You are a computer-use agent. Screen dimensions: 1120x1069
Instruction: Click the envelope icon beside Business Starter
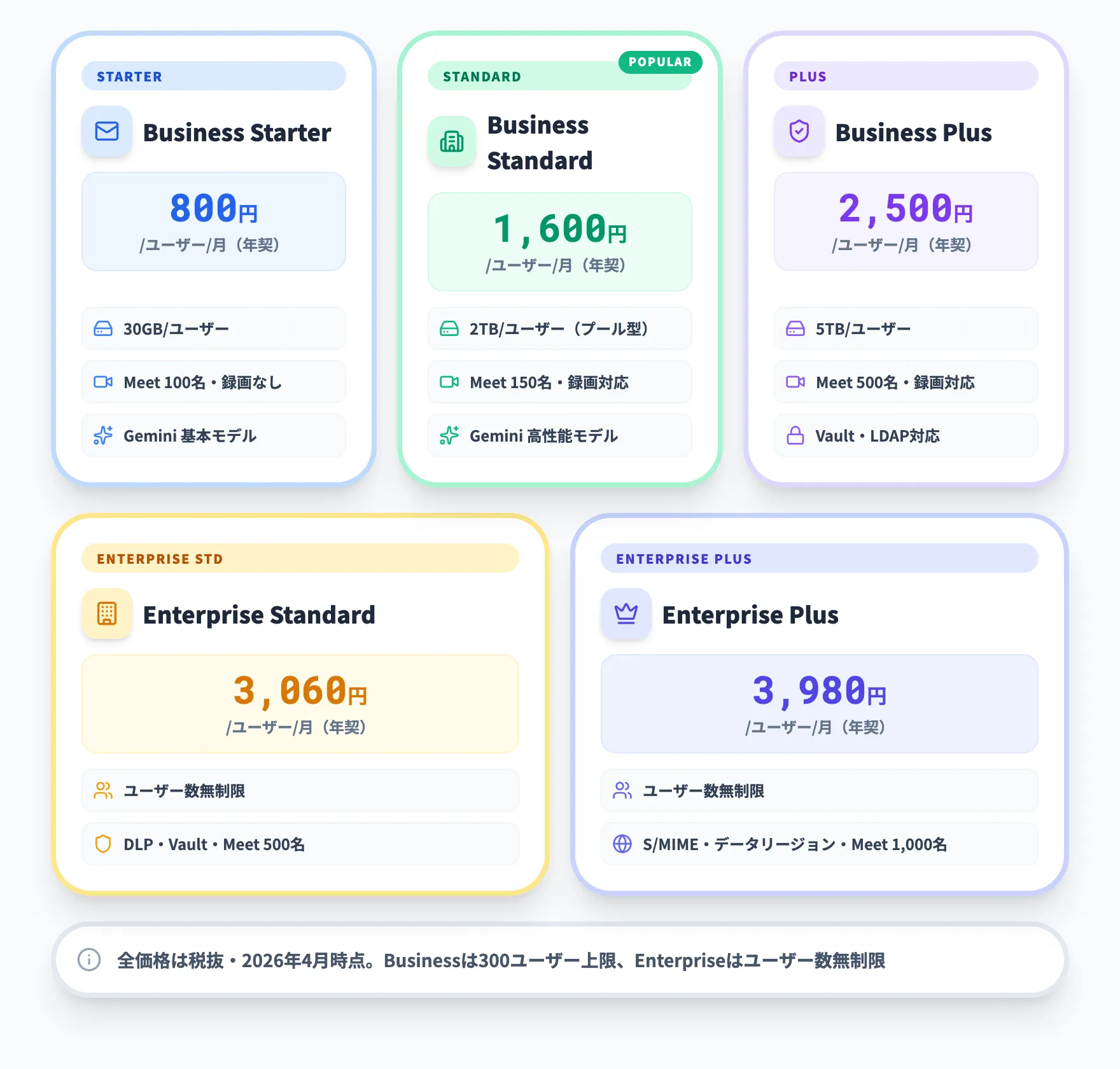107,132
